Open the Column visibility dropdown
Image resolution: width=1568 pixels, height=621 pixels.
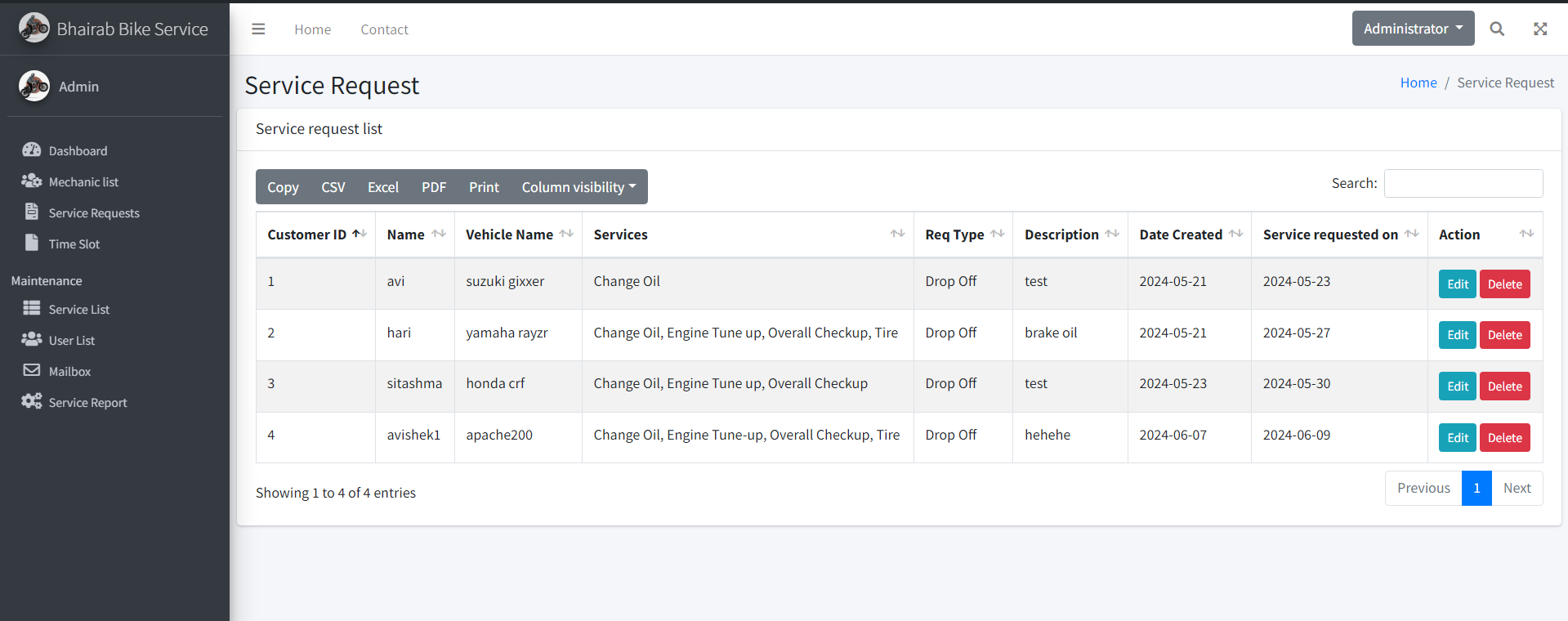coord(579,187)
